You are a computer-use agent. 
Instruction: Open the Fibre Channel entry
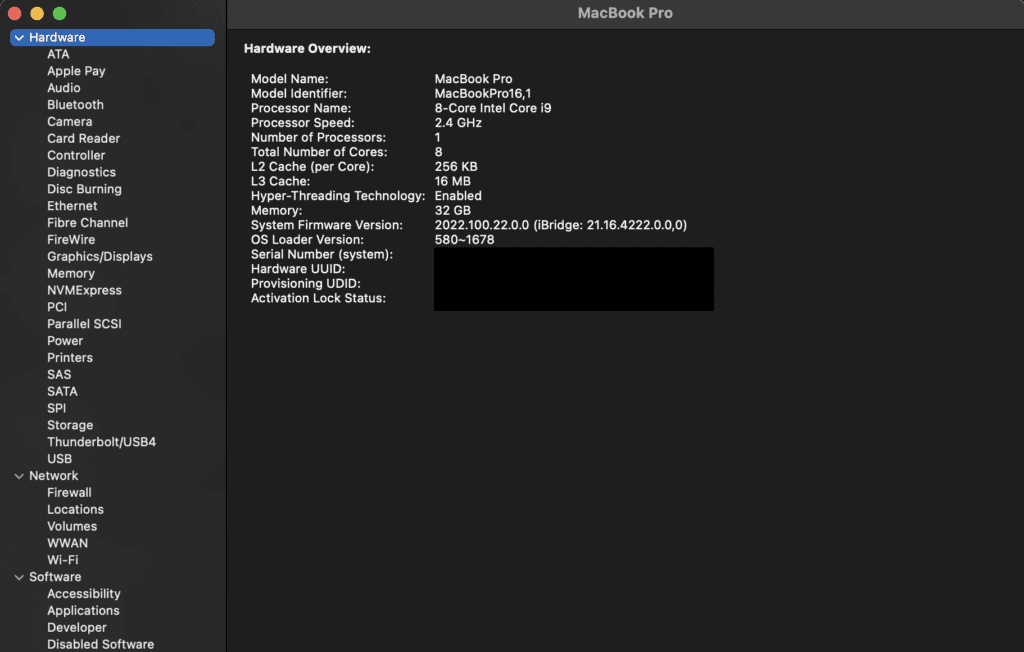click(88, 223)
